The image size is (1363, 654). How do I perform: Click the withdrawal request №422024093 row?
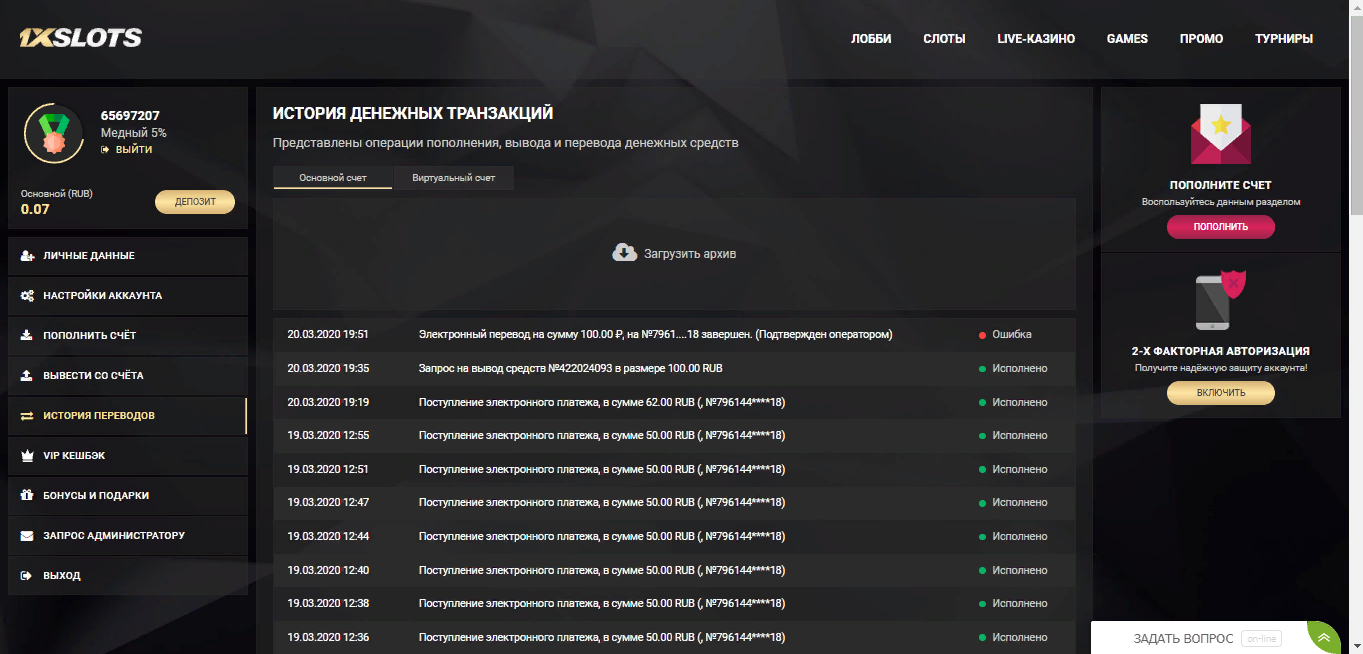click(x=674, y=368)
